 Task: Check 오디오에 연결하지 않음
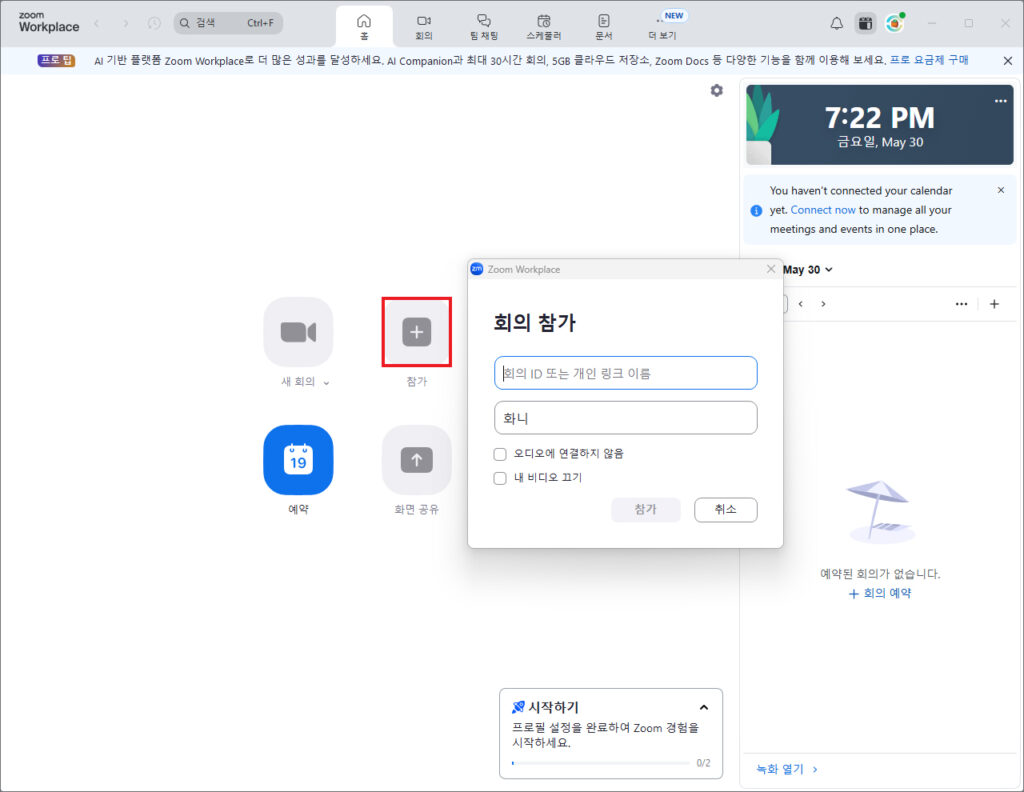[x=500, y=454]
